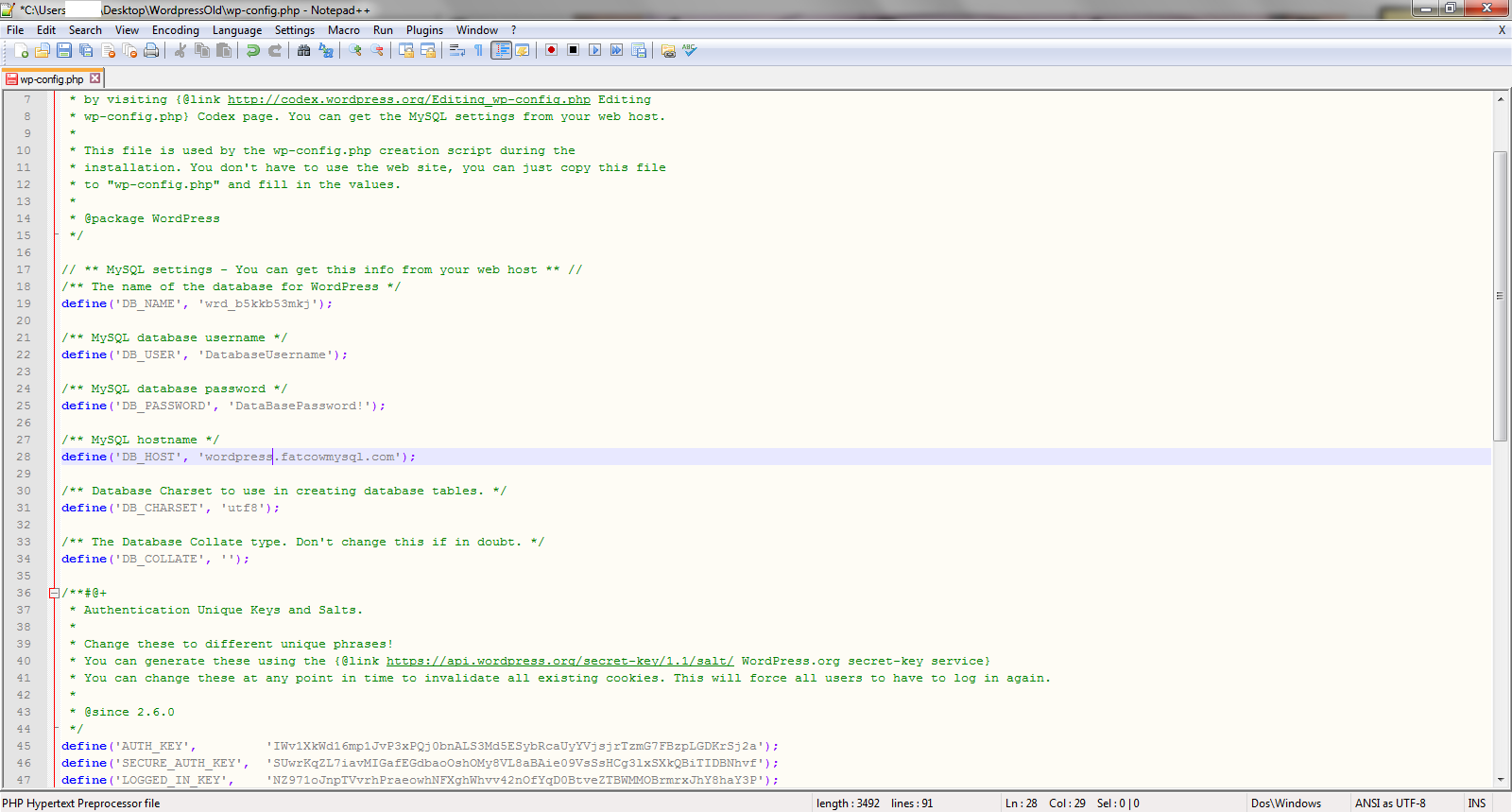The height and width of the screenshot is (812, 1512).
Task: Open the folder-with-printer plugin icon
Action: (668, 50)
